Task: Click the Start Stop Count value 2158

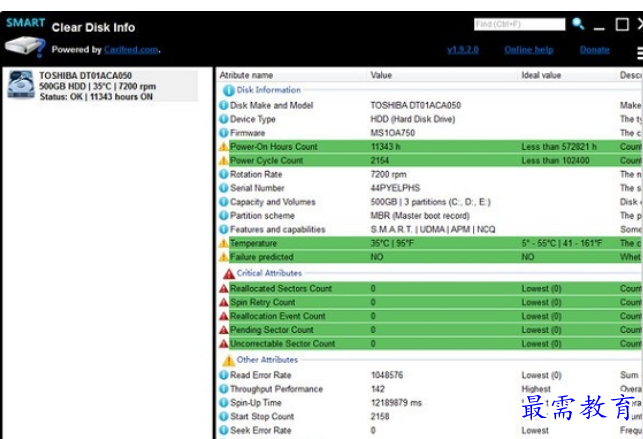Action: pyautogui.click(x=380, y=416)
